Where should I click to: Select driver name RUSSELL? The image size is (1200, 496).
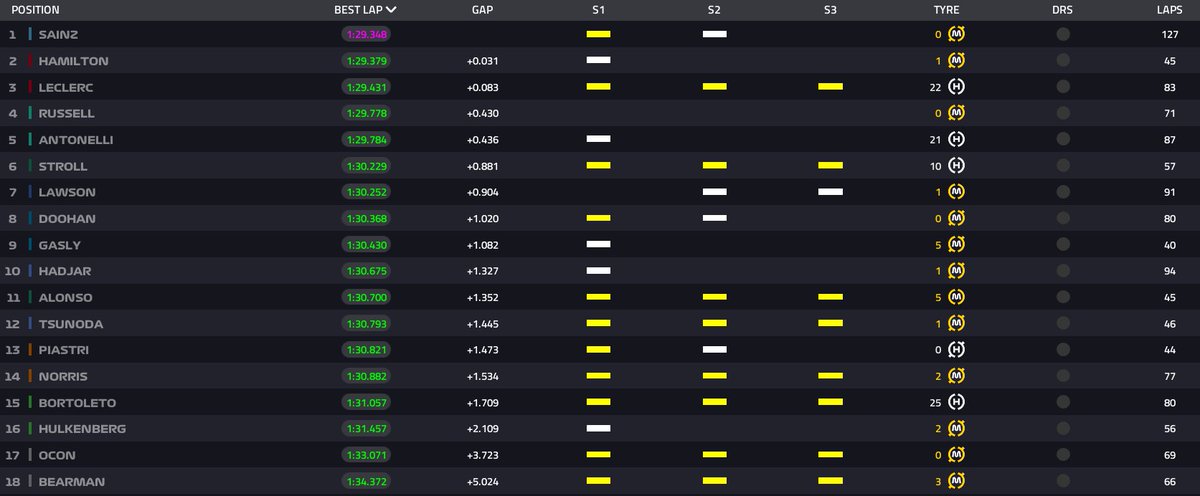click(66, 113)
